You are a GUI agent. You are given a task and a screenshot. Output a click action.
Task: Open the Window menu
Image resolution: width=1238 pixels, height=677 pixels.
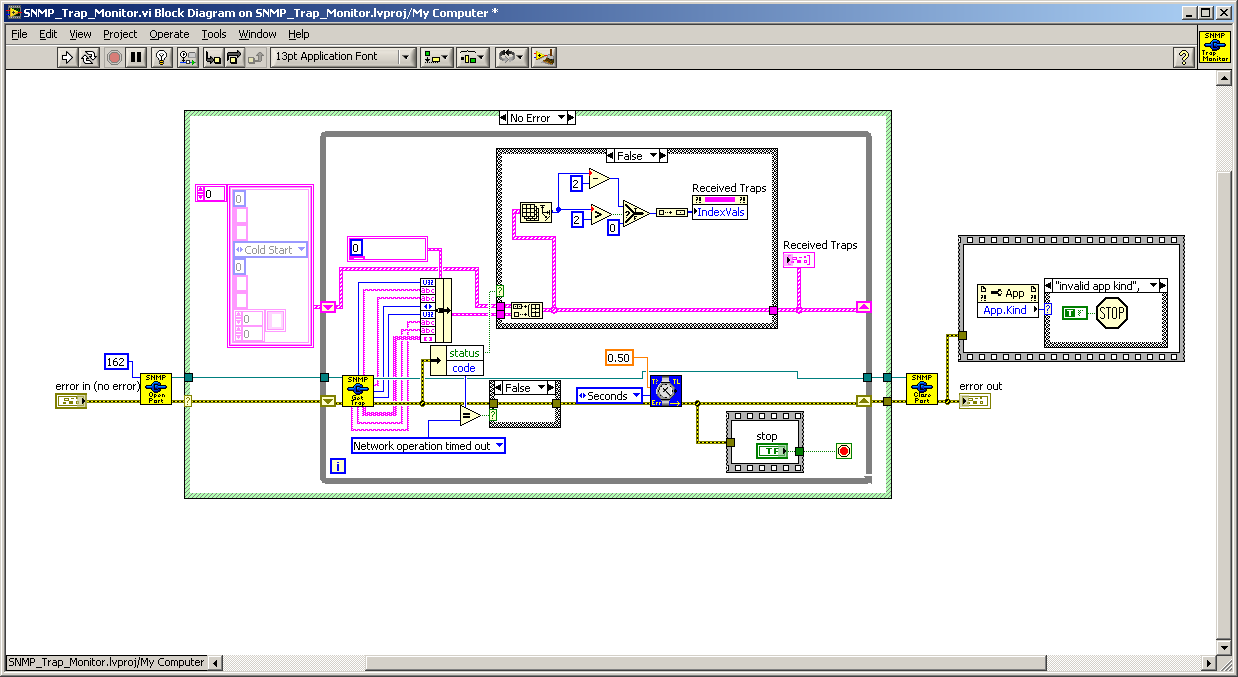tap(257, 34)
